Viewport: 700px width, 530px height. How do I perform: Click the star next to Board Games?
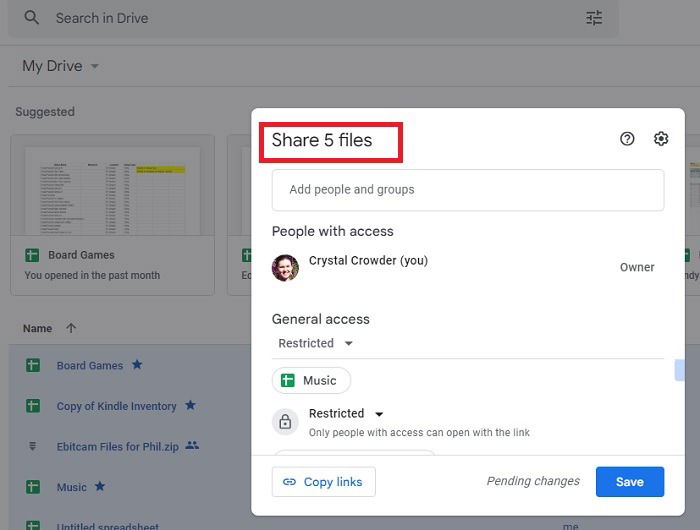point(137,365)
